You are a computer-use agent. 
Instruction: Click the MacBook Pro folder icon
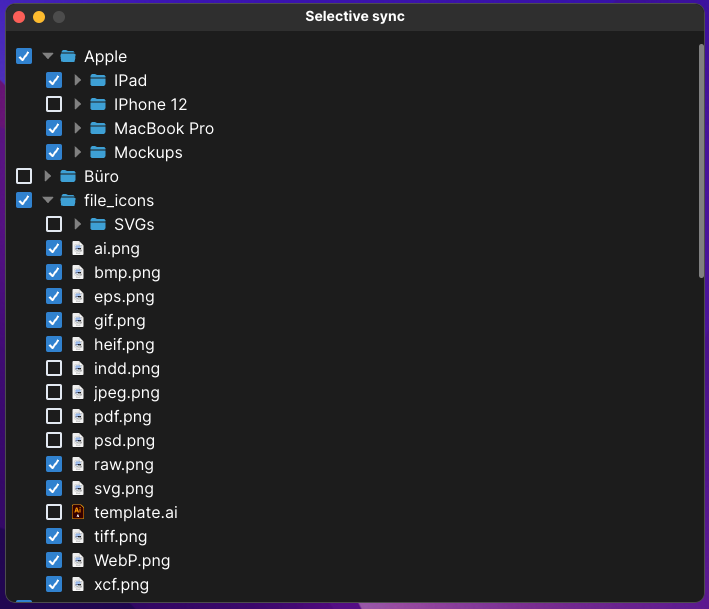(x=98, y=128)
